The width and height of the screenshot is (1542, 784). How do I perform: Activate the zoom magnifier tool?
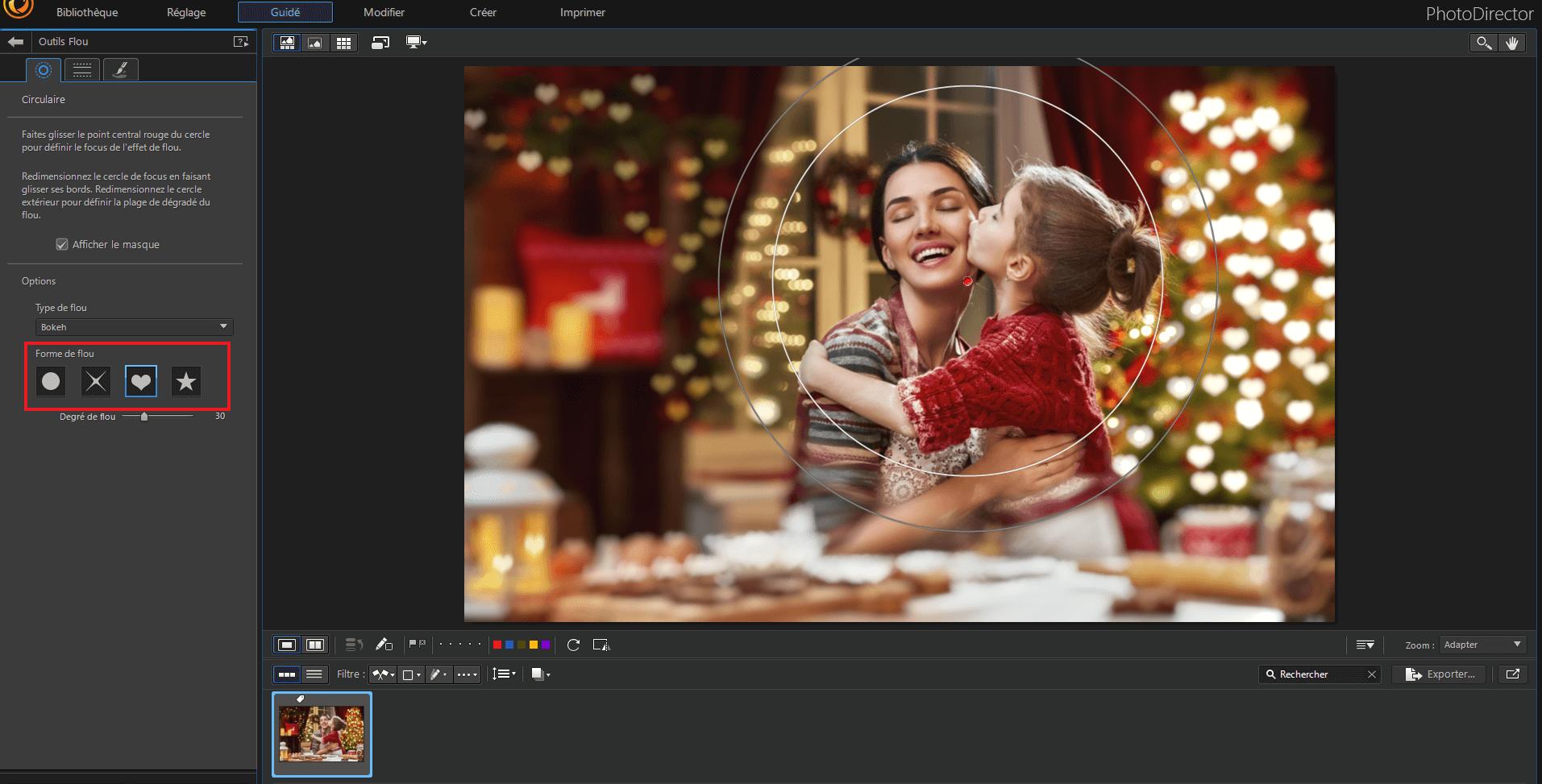[x=1484, y=43]
